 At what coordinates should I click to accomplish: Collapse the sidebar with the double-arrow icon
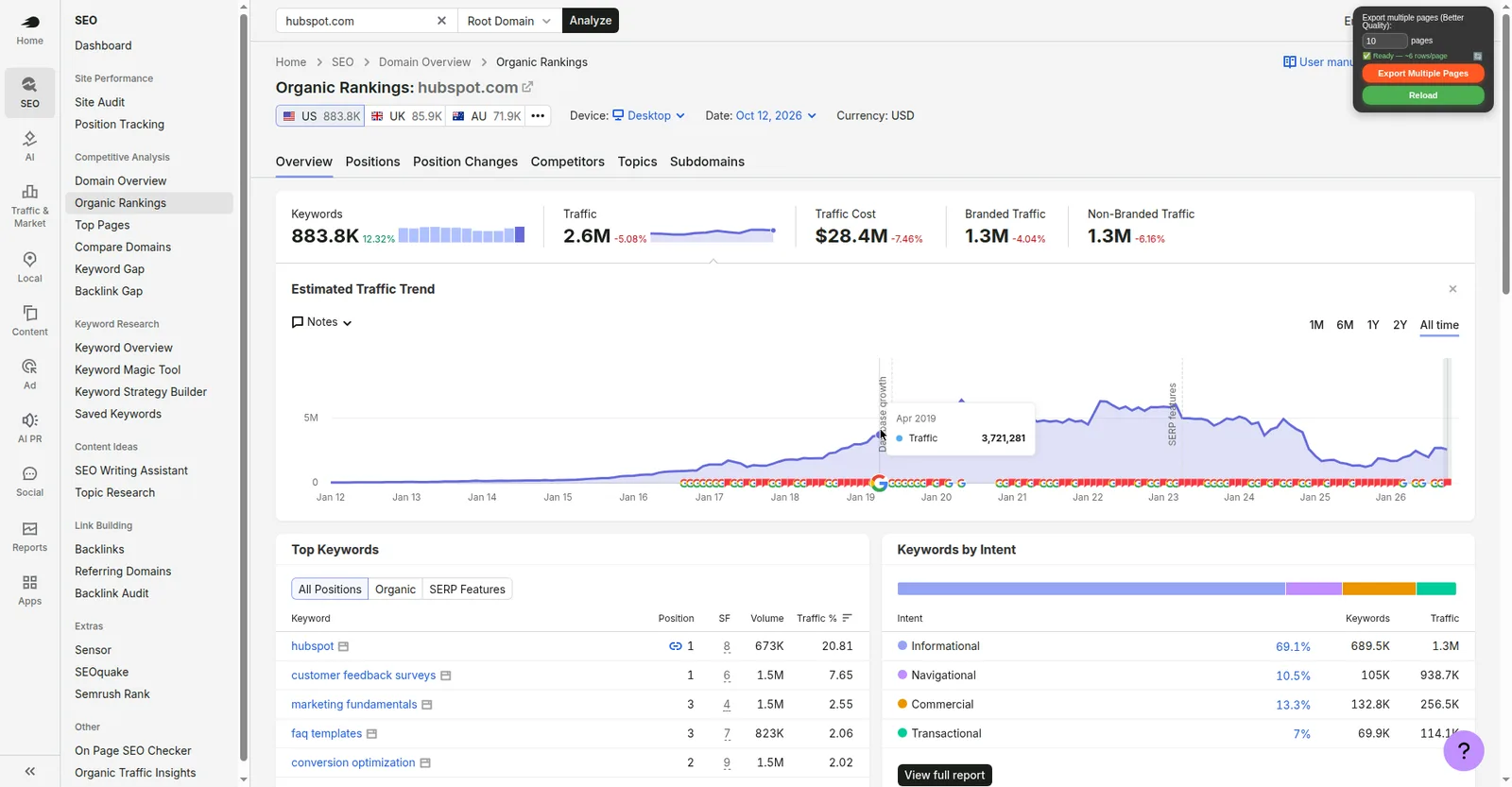29,771
